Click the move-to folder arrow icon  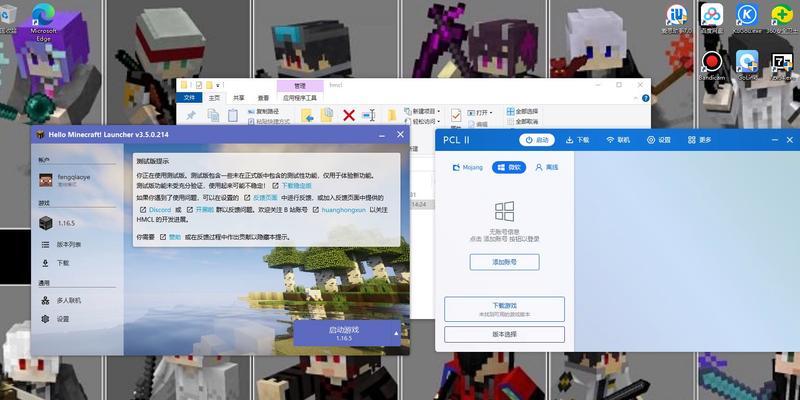[307, 116]
